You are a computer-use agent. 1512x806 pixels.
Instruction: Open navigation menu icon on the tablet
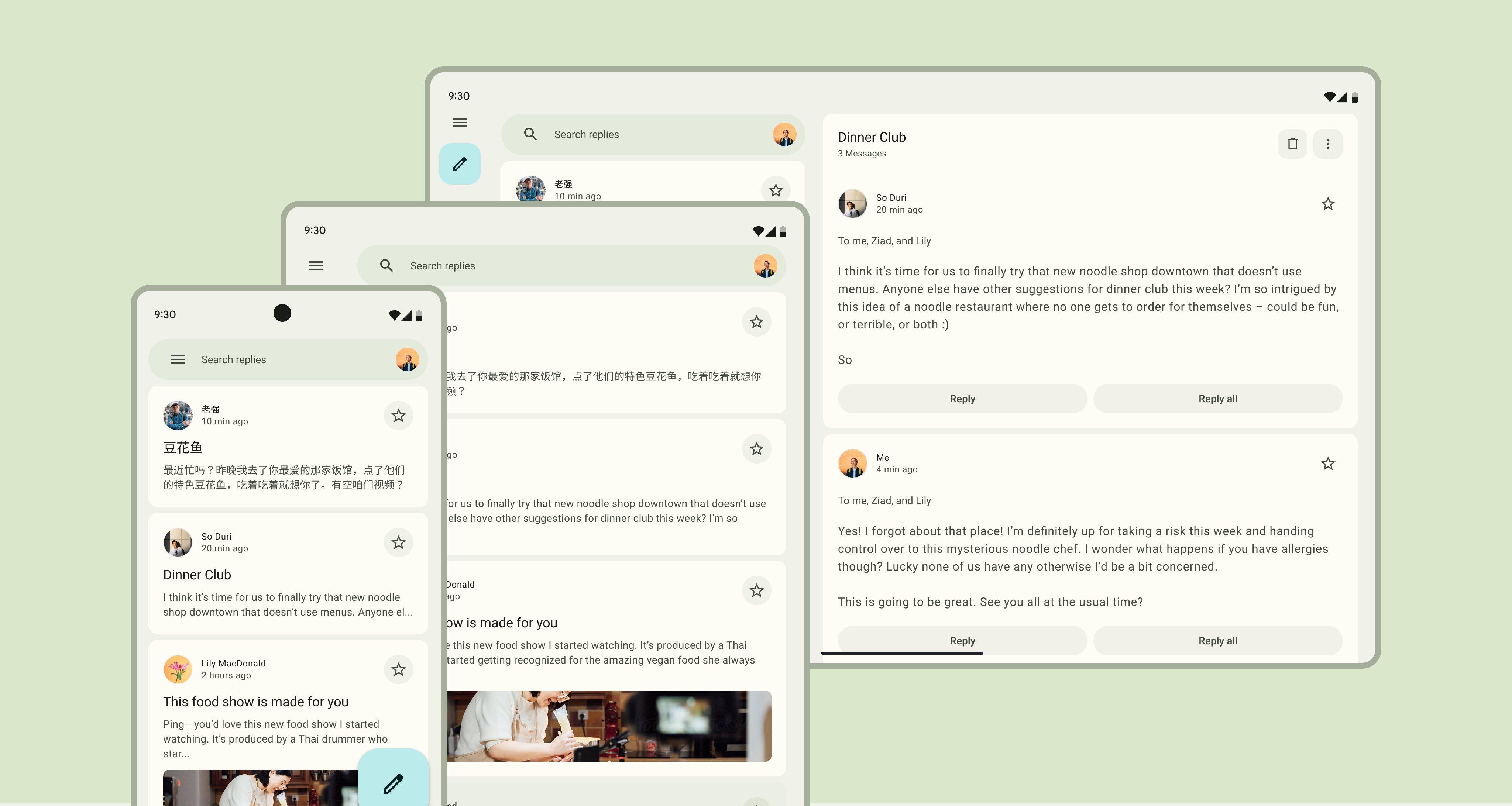click(x=460, y=123)
